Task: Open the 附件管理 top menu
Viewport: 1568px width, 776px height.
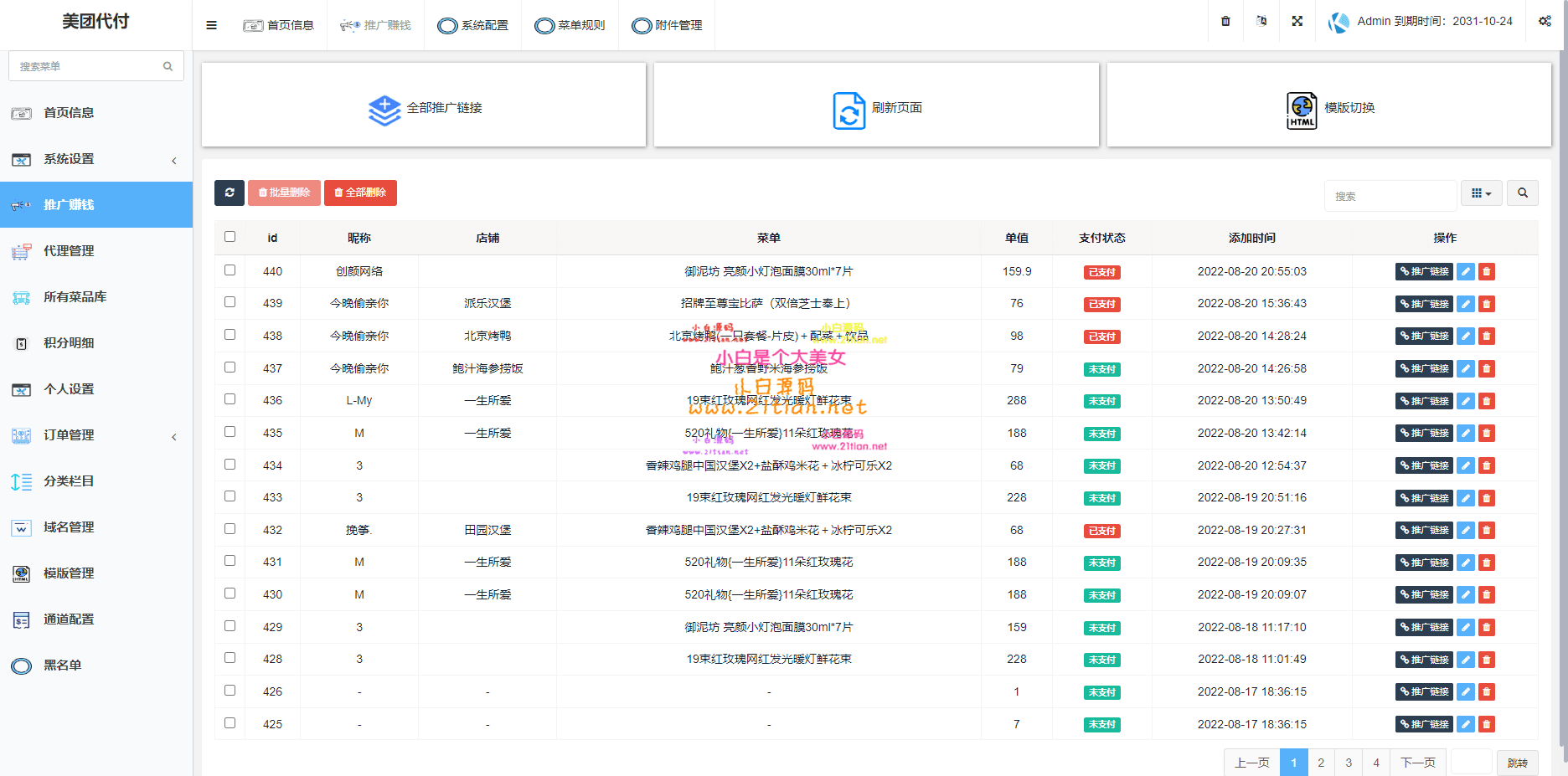Action: tap(667, 25)
